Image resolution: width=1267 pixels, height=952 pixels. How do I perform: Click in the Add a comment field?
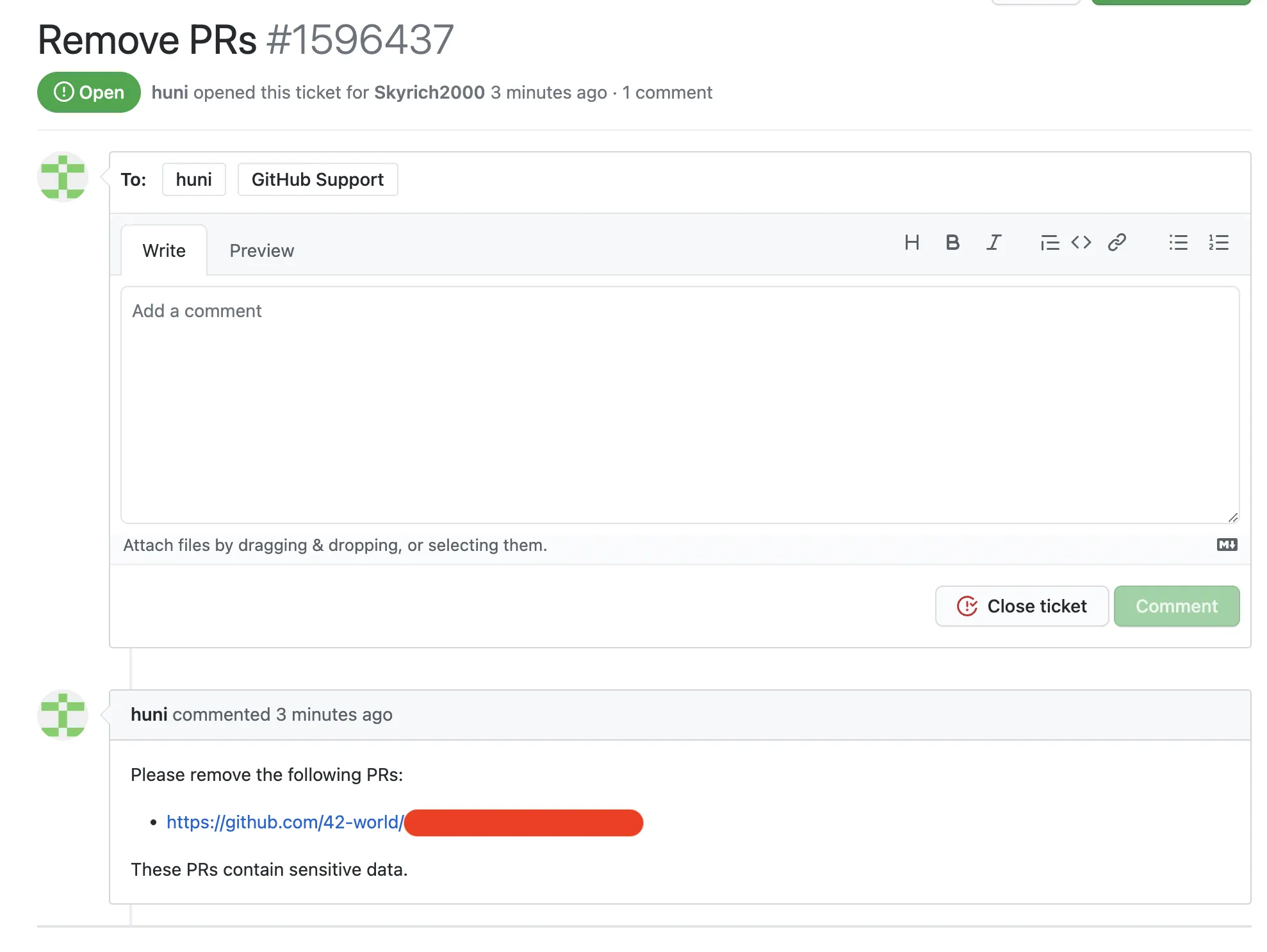click(679, 404)
